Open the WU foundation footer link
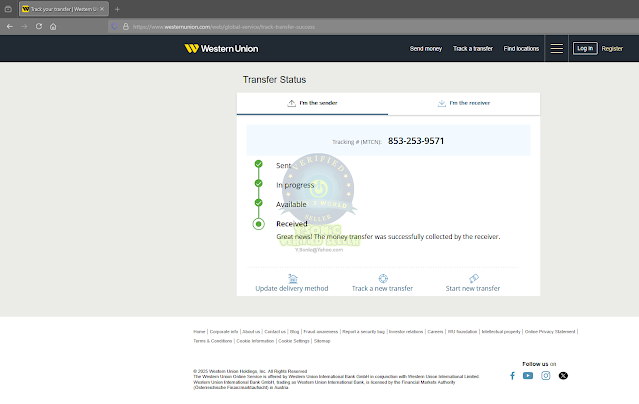This screenshot has height=404, width=639. (462, 331)
